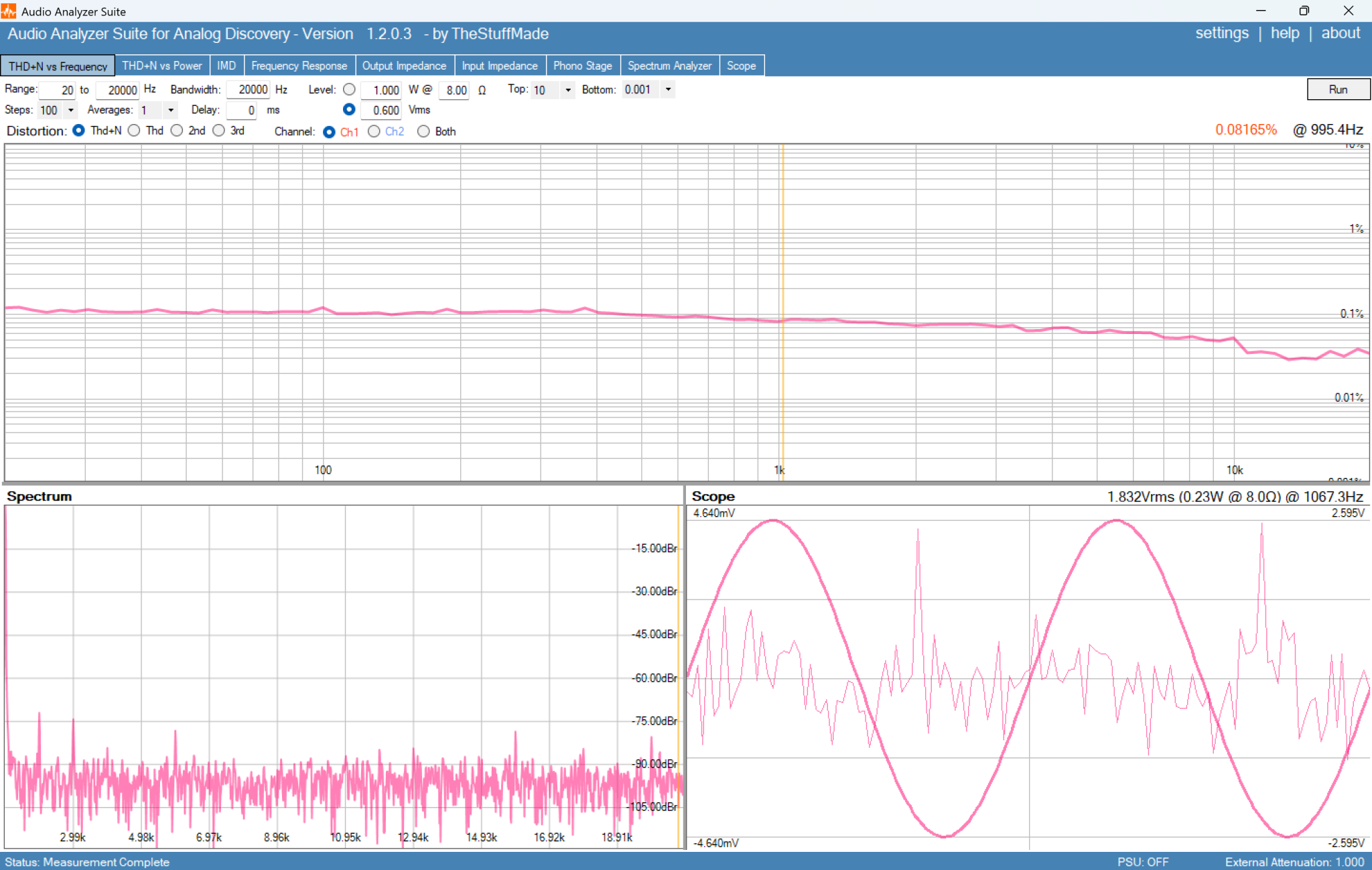Click the 0.08165% distortion readout
The width and height of the screenshot is (1372, 870).
[x=1246, y=130]
